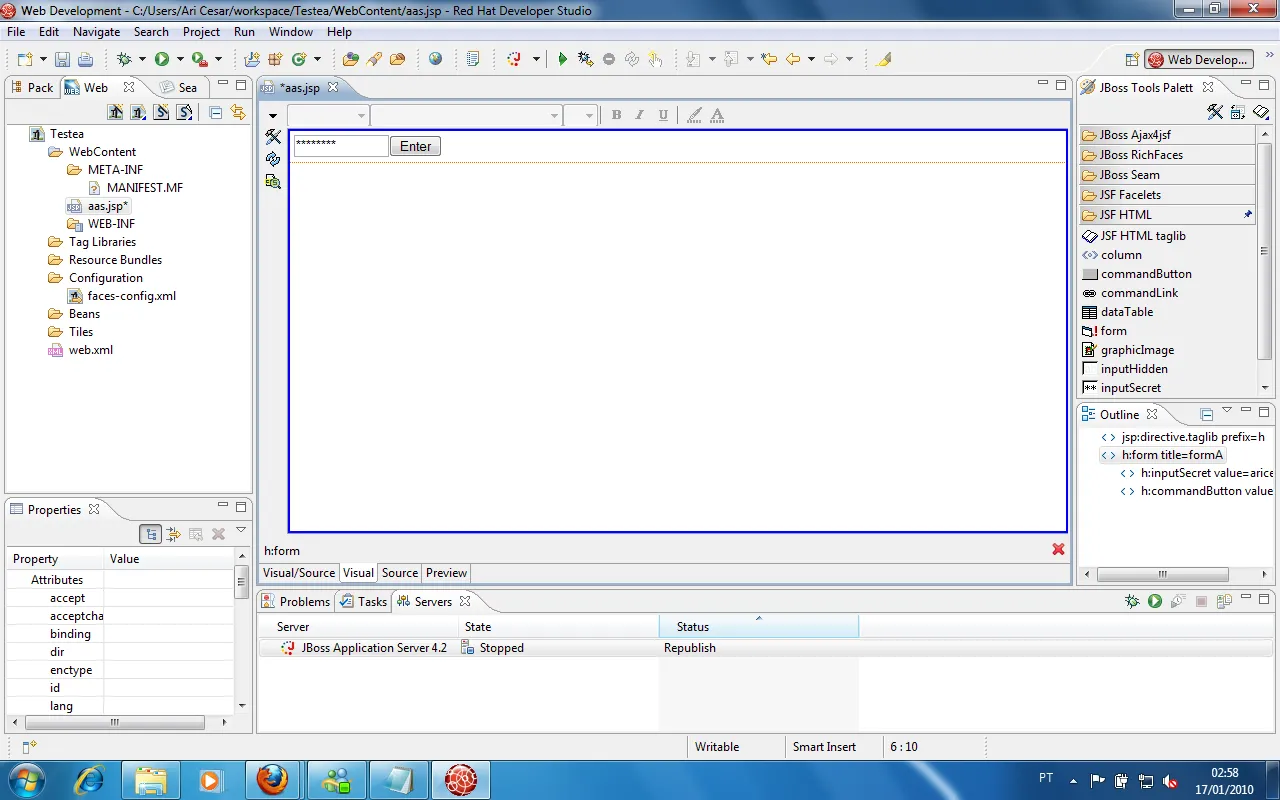Click the Palette Editor tools icon

point(1215,112)
